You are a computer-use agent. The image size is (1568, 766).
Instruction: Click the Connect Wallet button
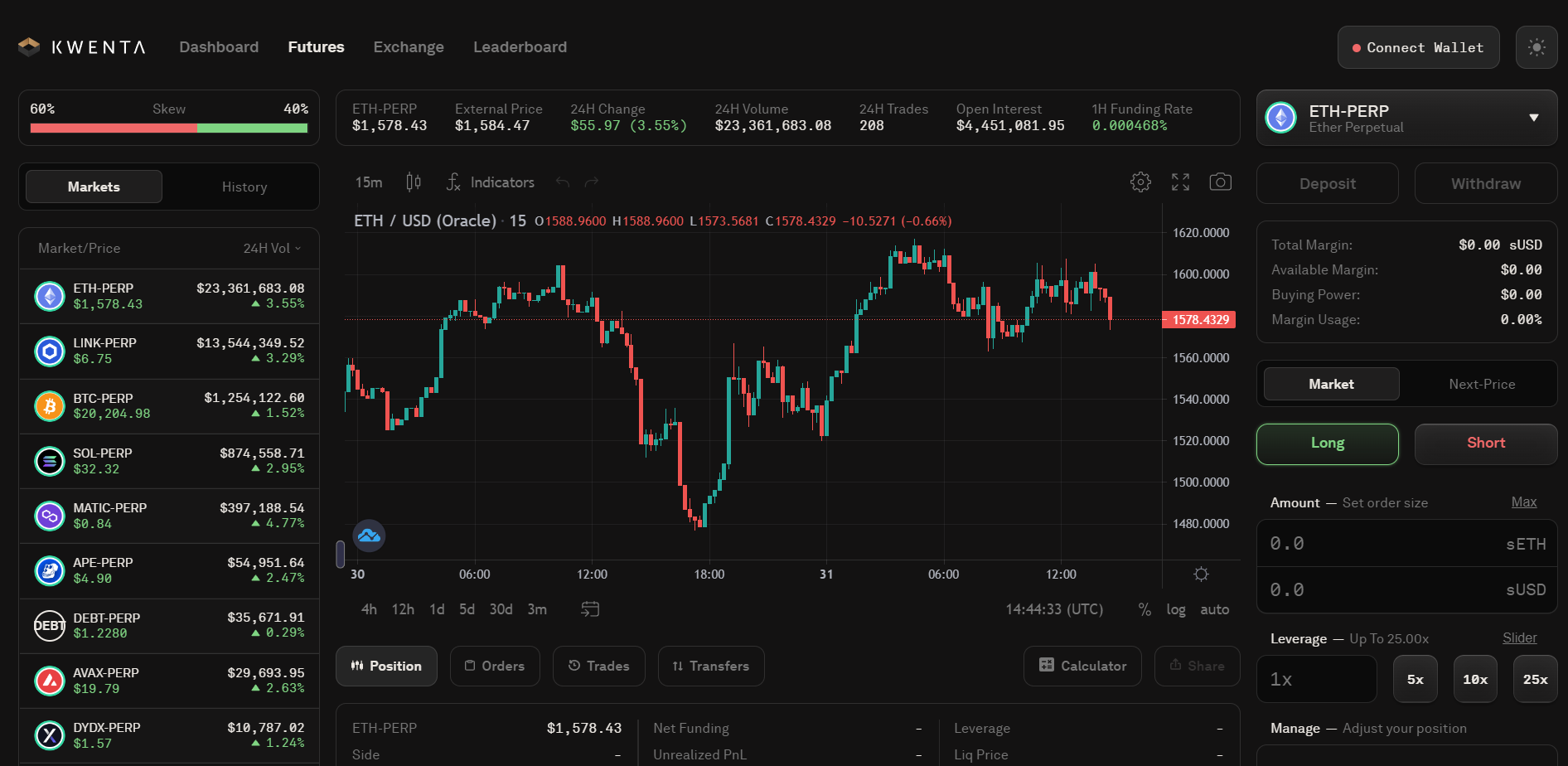pyautogui.click(x=1418, y=47)
